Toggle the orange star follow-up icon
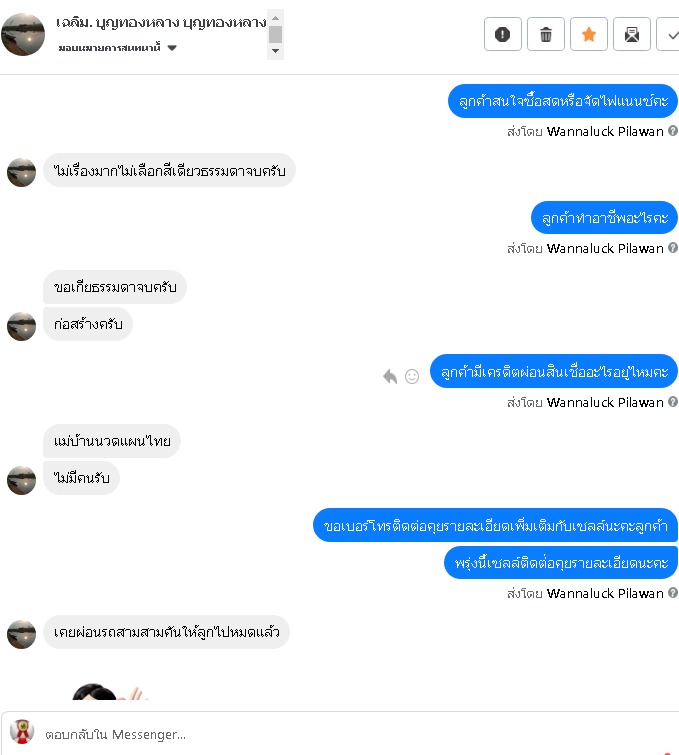The height and width of the screenshot is (755, 679). [x=588, y=34]
